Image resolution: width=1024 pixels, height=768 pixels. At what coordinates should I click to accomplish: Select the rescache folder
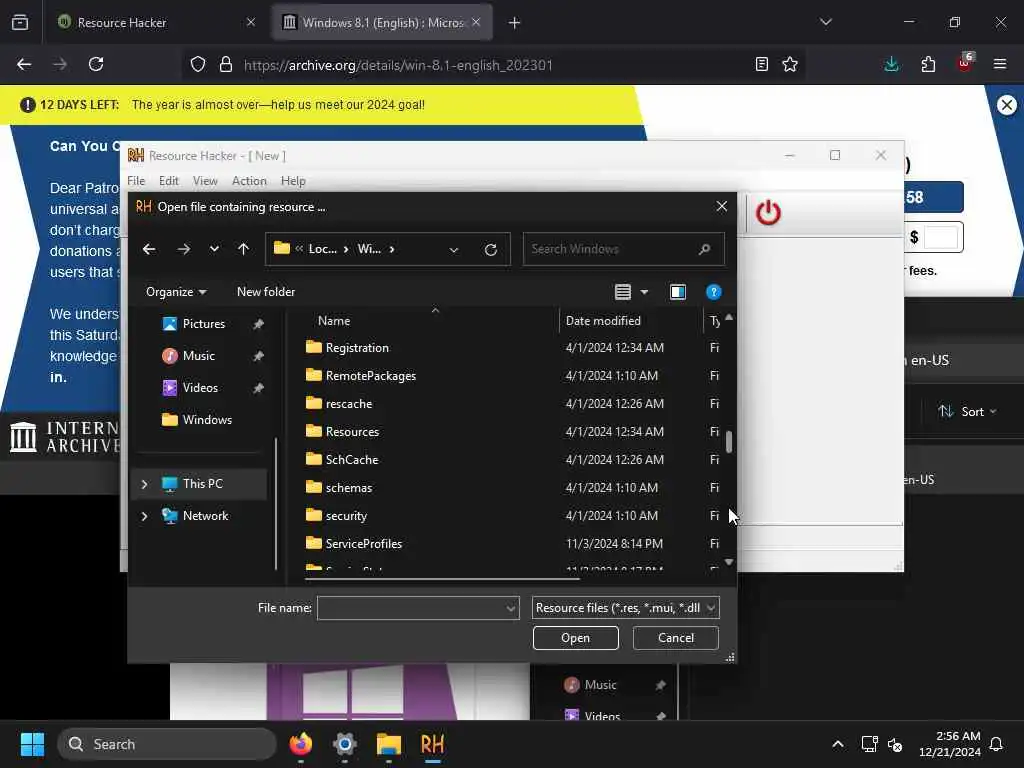[348, 404]
